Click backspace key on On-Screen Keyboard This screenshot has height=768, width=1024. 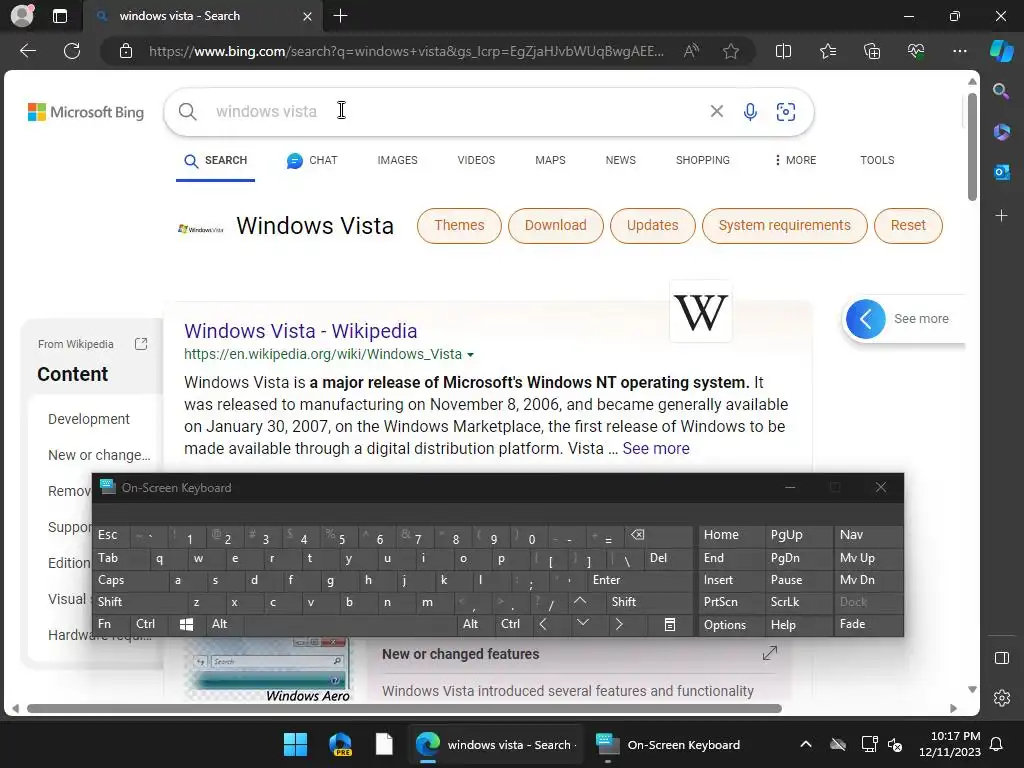658,535
